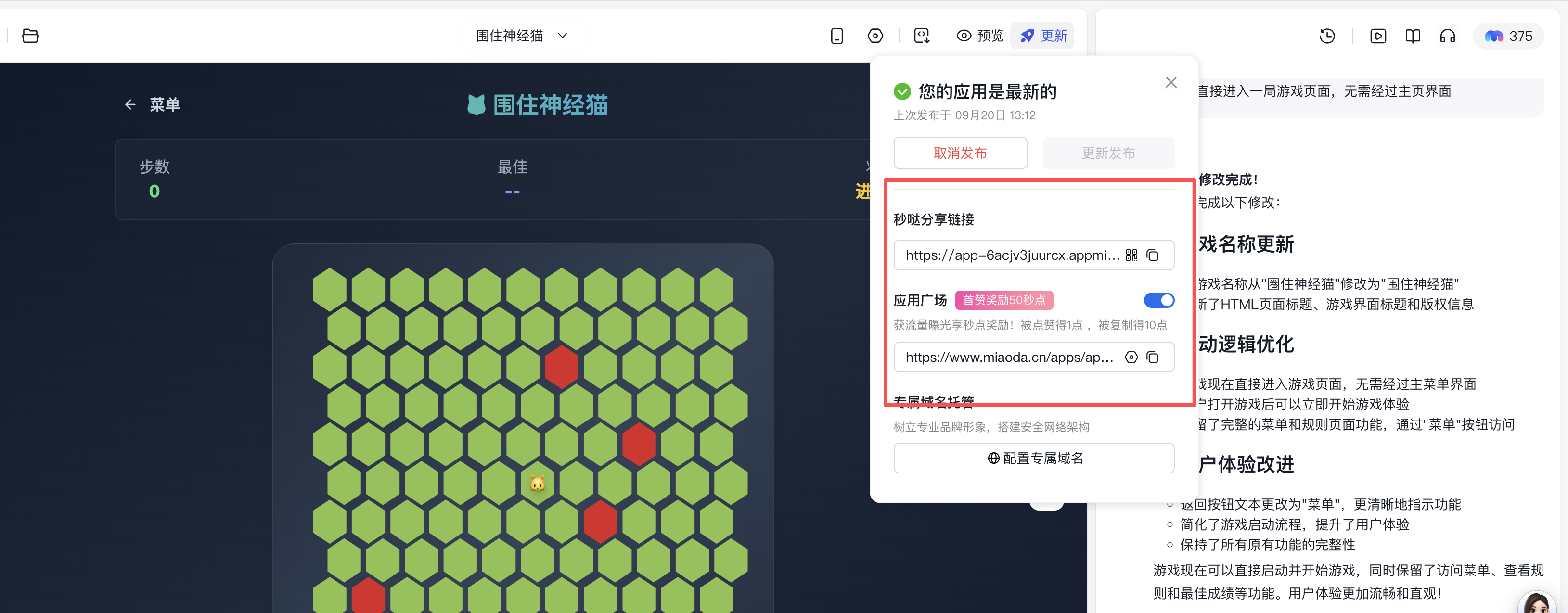
Task: Copy the miaoda.cn apps link
Action: click(1152, 358)
